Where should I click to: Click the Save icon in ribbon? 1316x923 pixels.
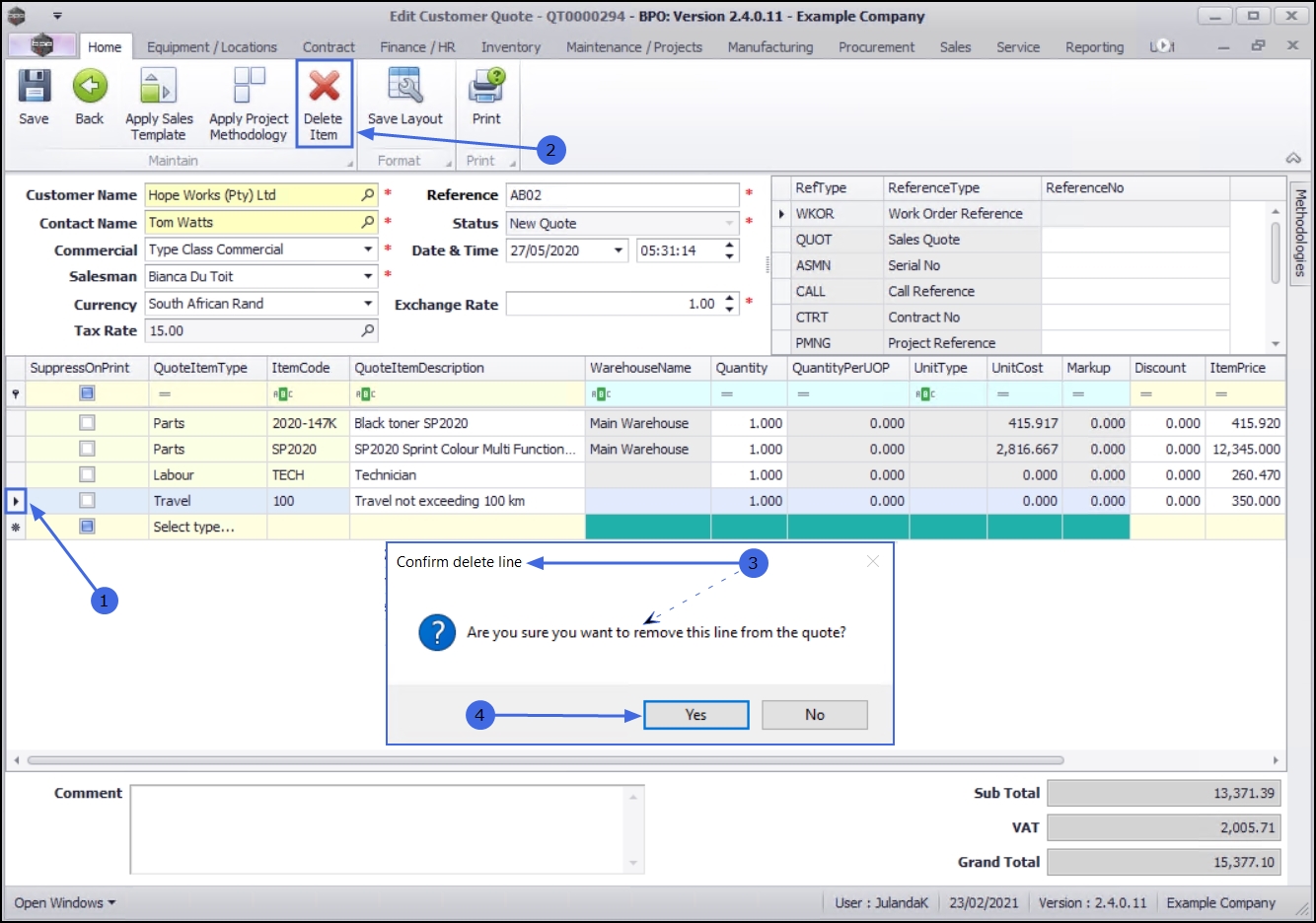point(34,88)
